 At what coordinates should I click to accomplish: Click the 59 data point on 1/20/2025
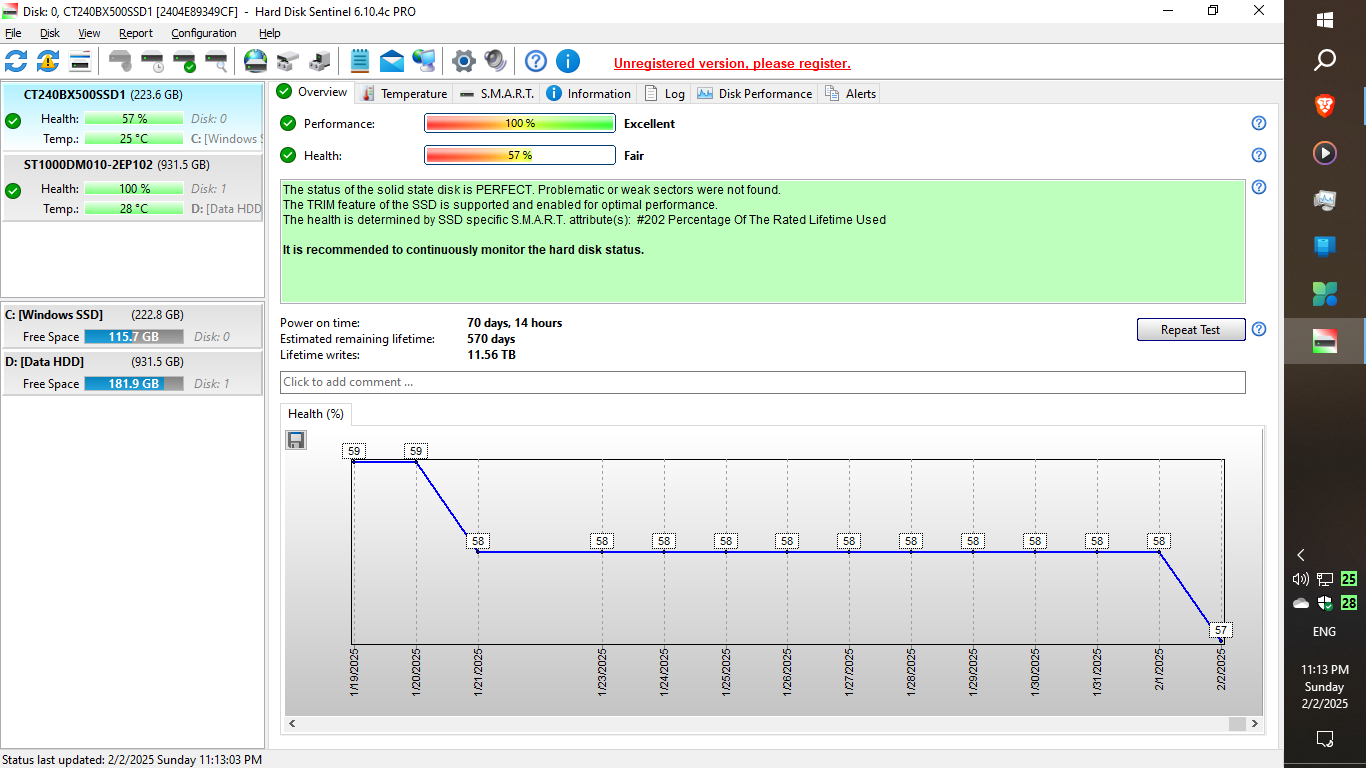(416, 451)
